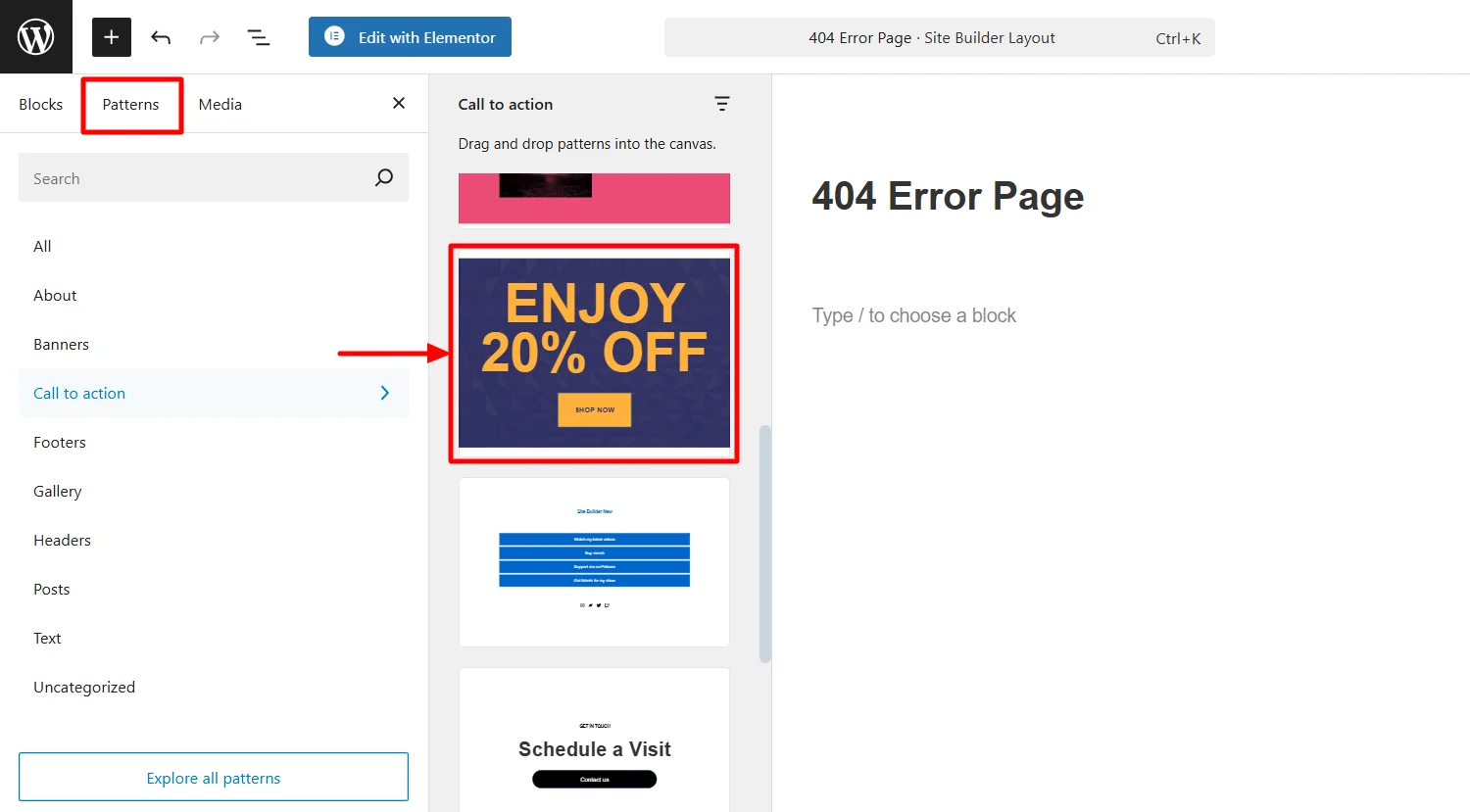Open the Call to action category
The image size is (1470, 812).
[x=214, y=393]
